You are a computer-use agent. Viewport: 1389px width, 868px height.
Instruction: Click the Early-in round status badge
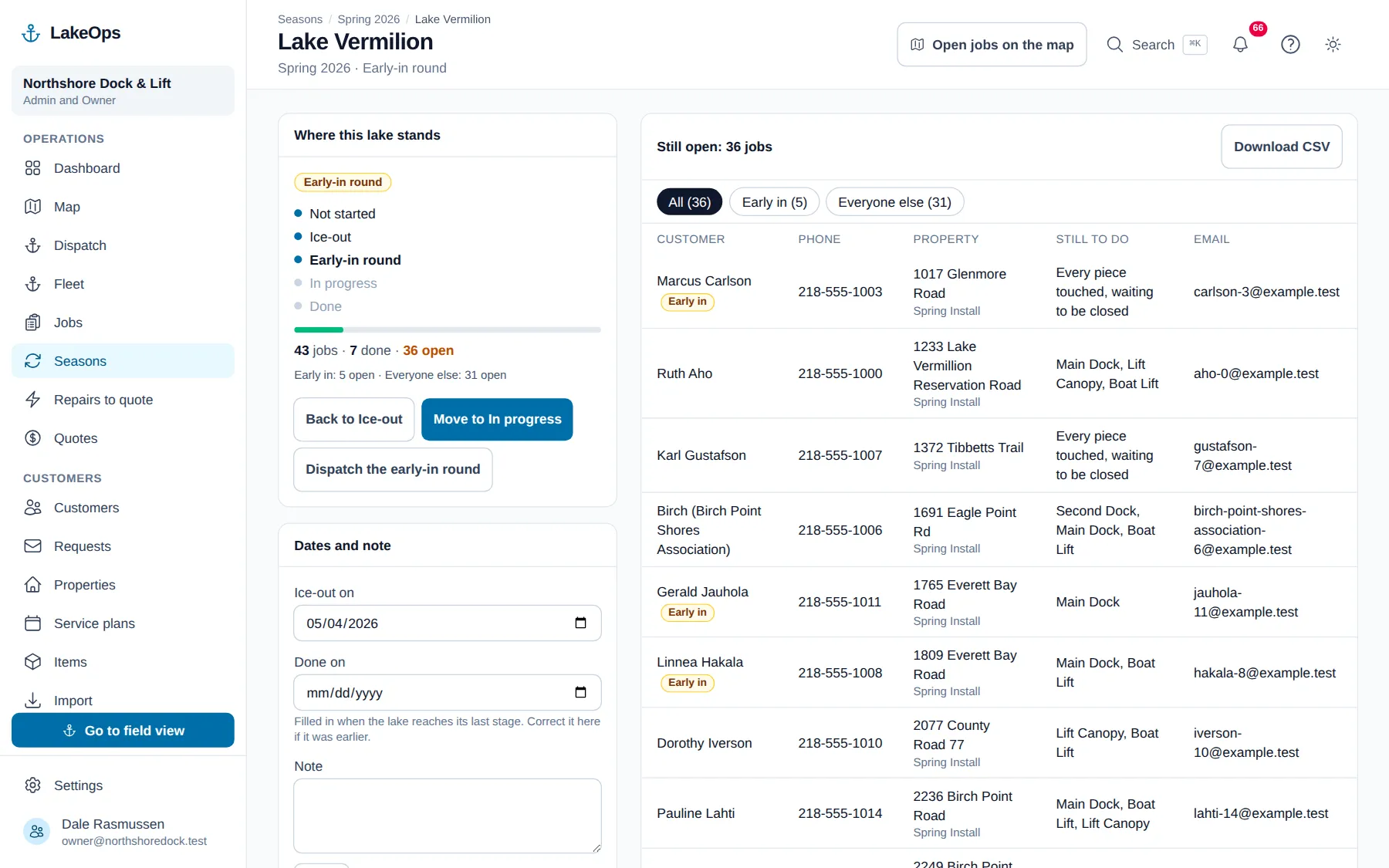[343, 182]
